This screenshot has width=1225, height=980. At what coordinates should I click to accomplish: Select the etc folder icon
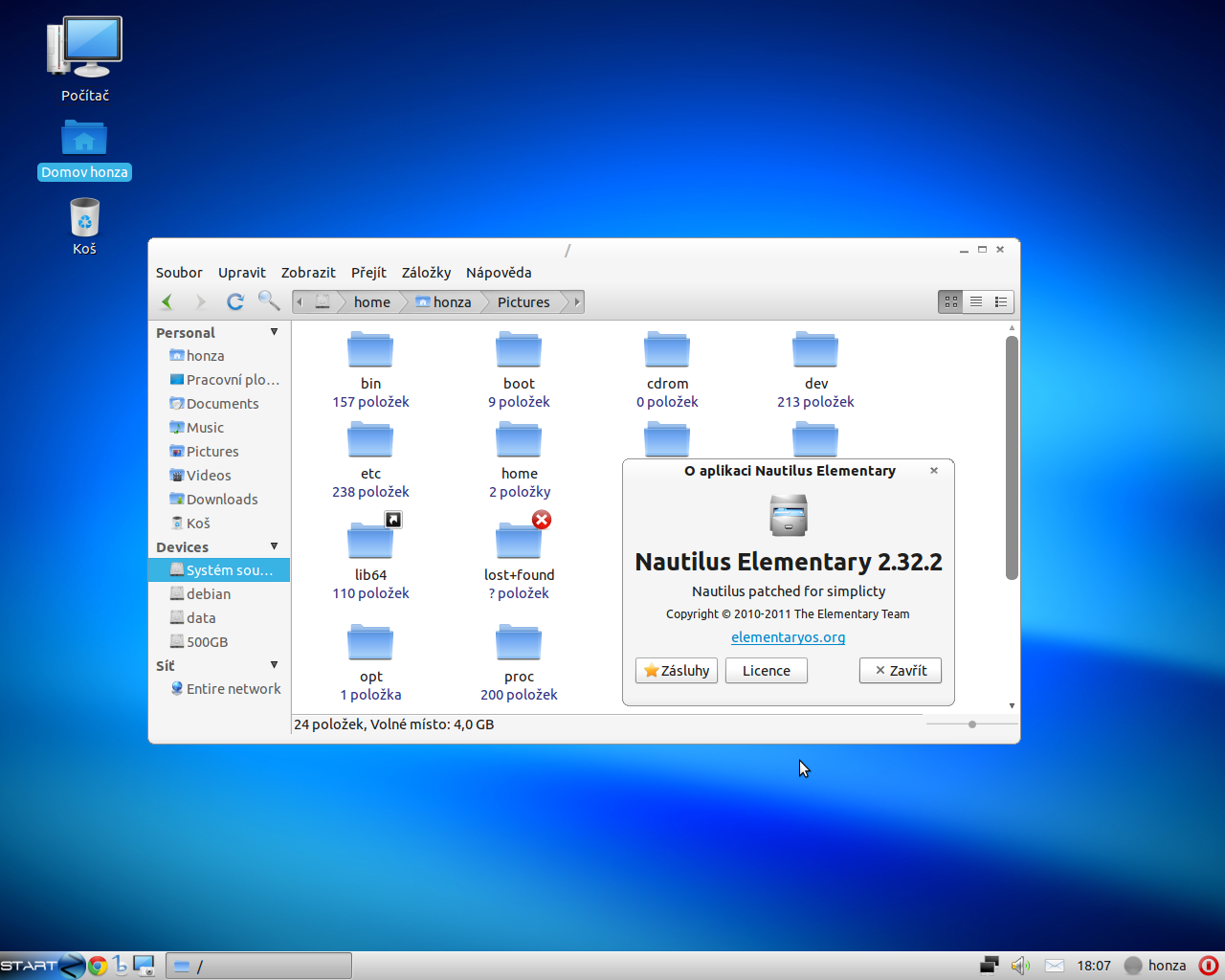370,438
